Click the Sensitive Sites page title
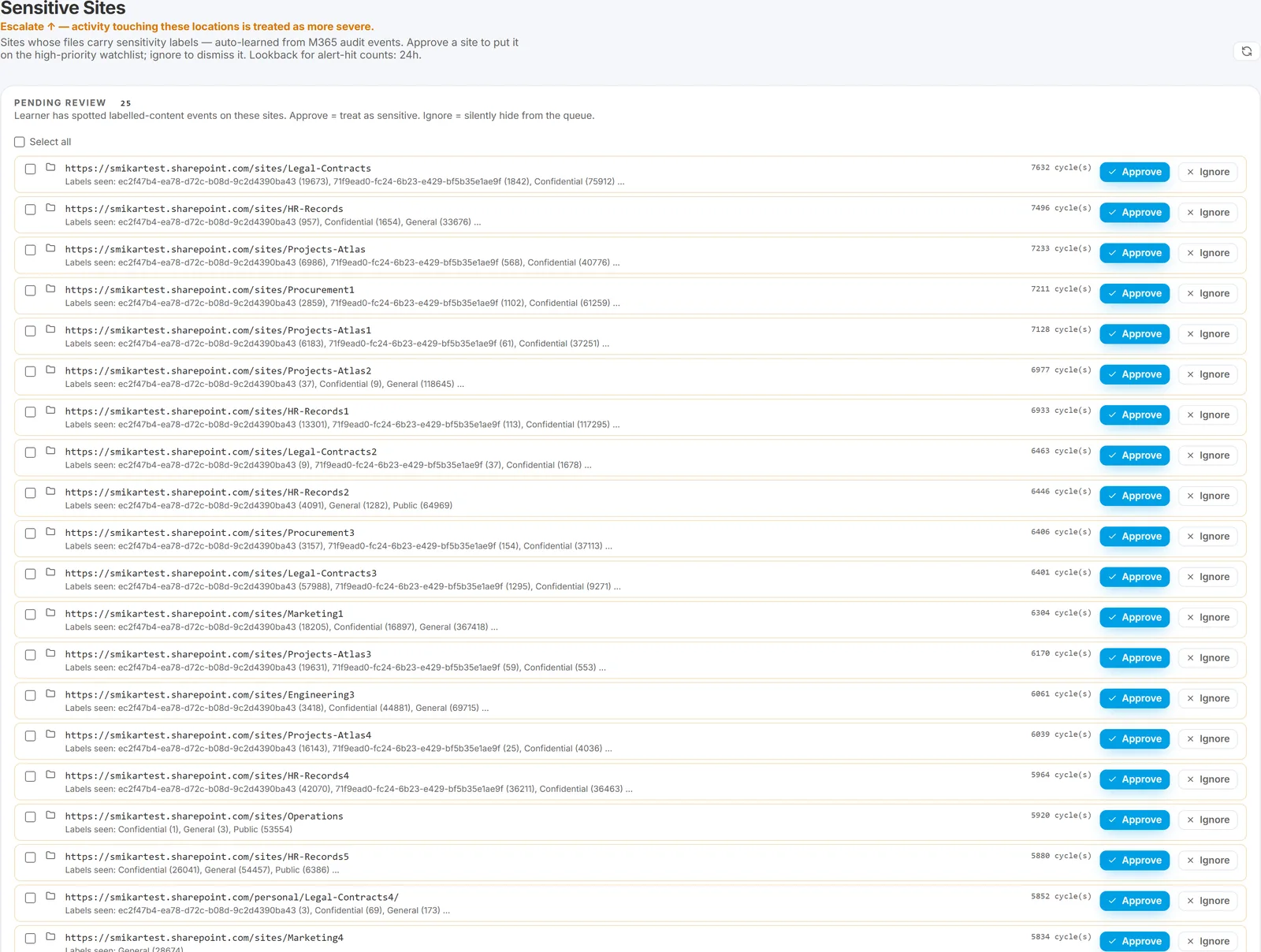Screen dimensions: 1261x952 point(63,9)
